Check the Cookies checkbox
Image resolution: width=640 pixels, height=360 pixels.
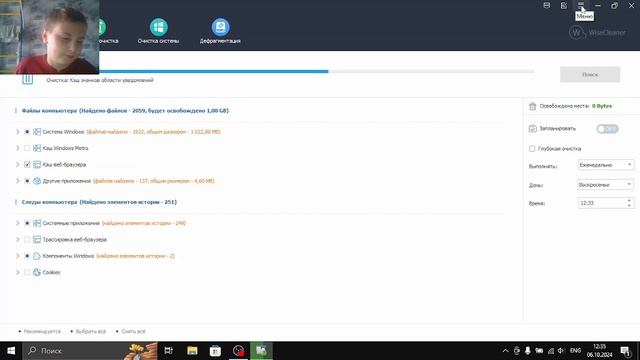[27, 272]
